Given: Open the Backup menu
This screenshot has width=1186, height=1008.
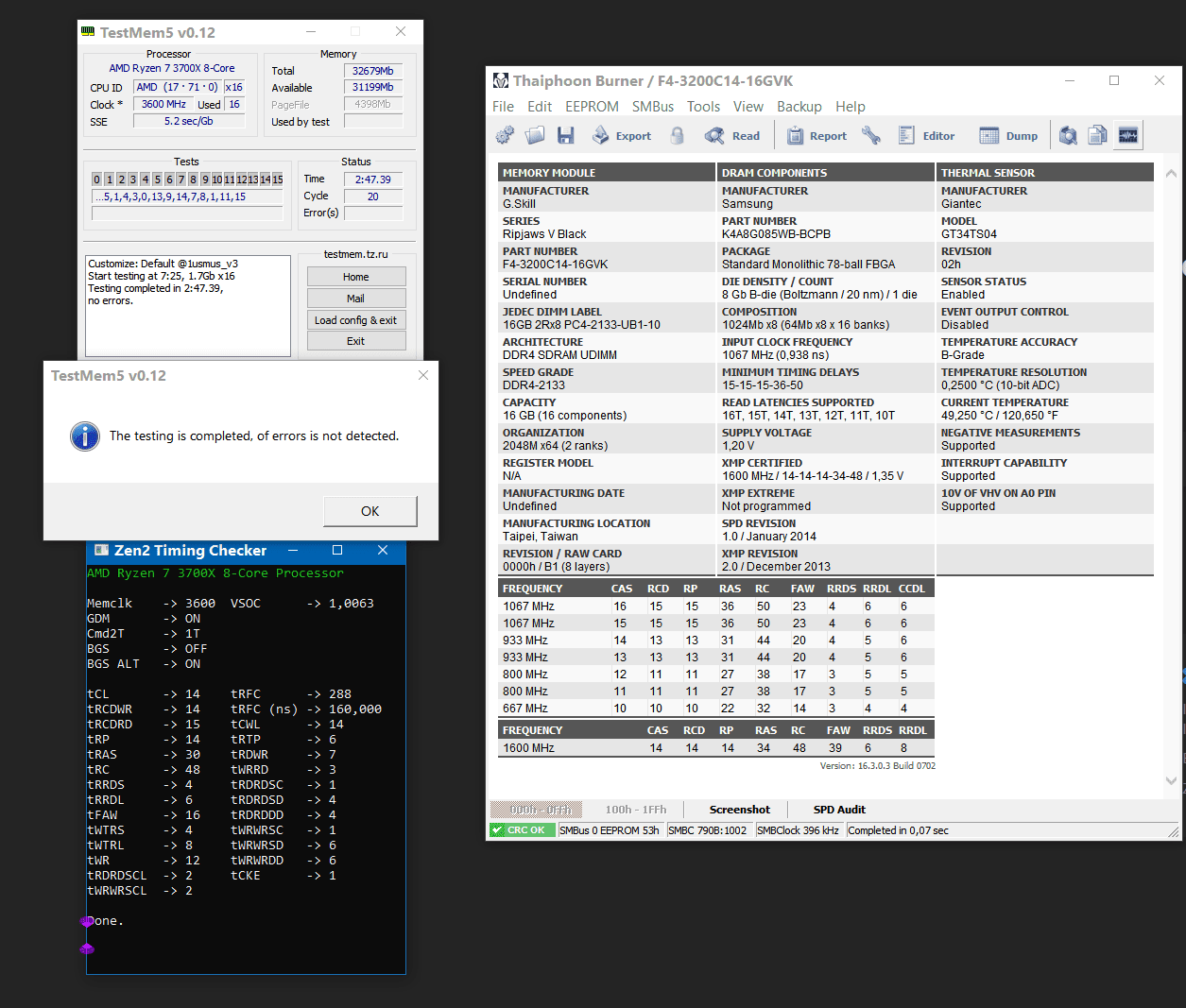Looking at the screenshot, I should tap(799, 107).
